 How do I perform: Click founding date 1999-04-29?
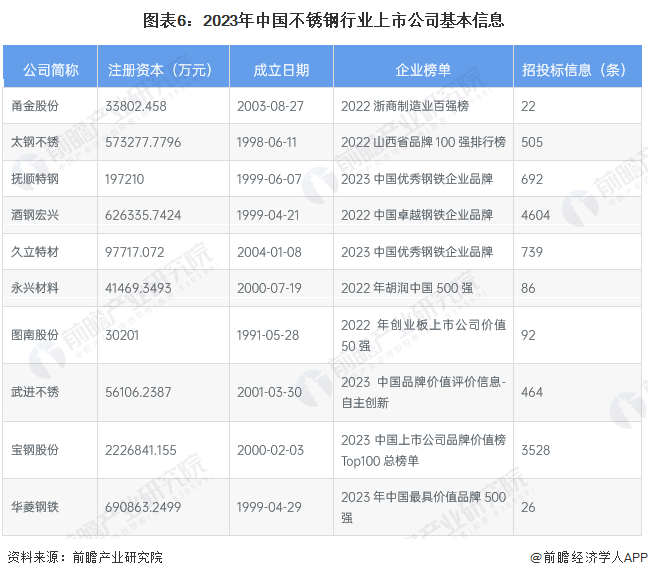(x=269, y=507)
